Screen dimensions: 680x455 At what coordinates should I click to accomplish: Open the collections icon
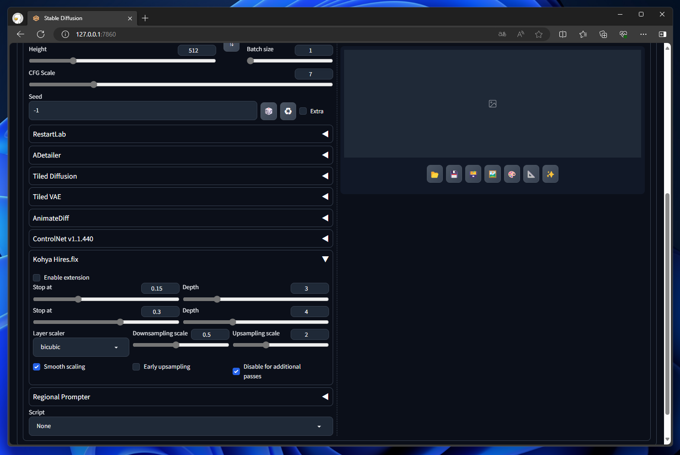(x=603, y=34)
